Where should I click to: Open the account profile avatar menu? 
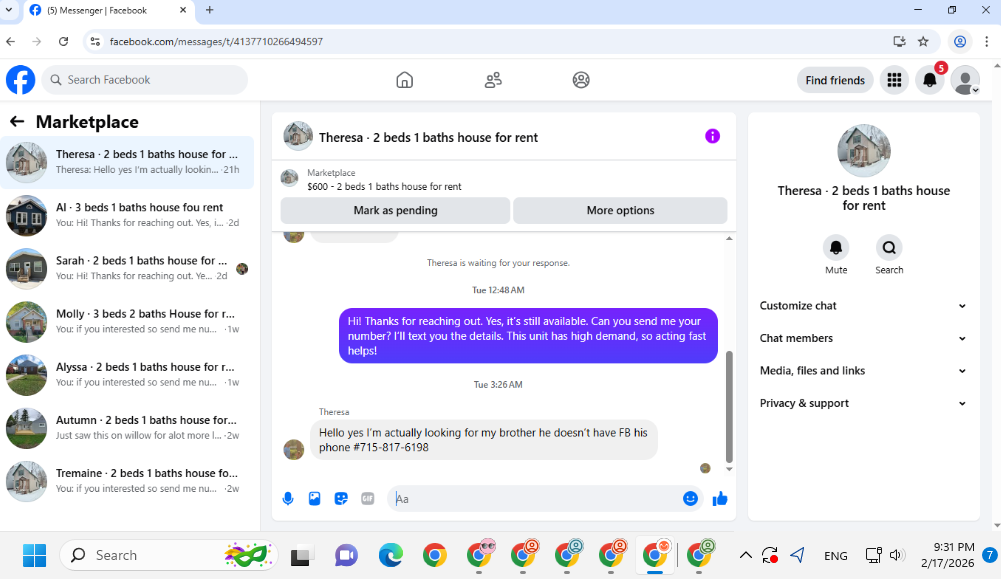[x=965, y=80]
